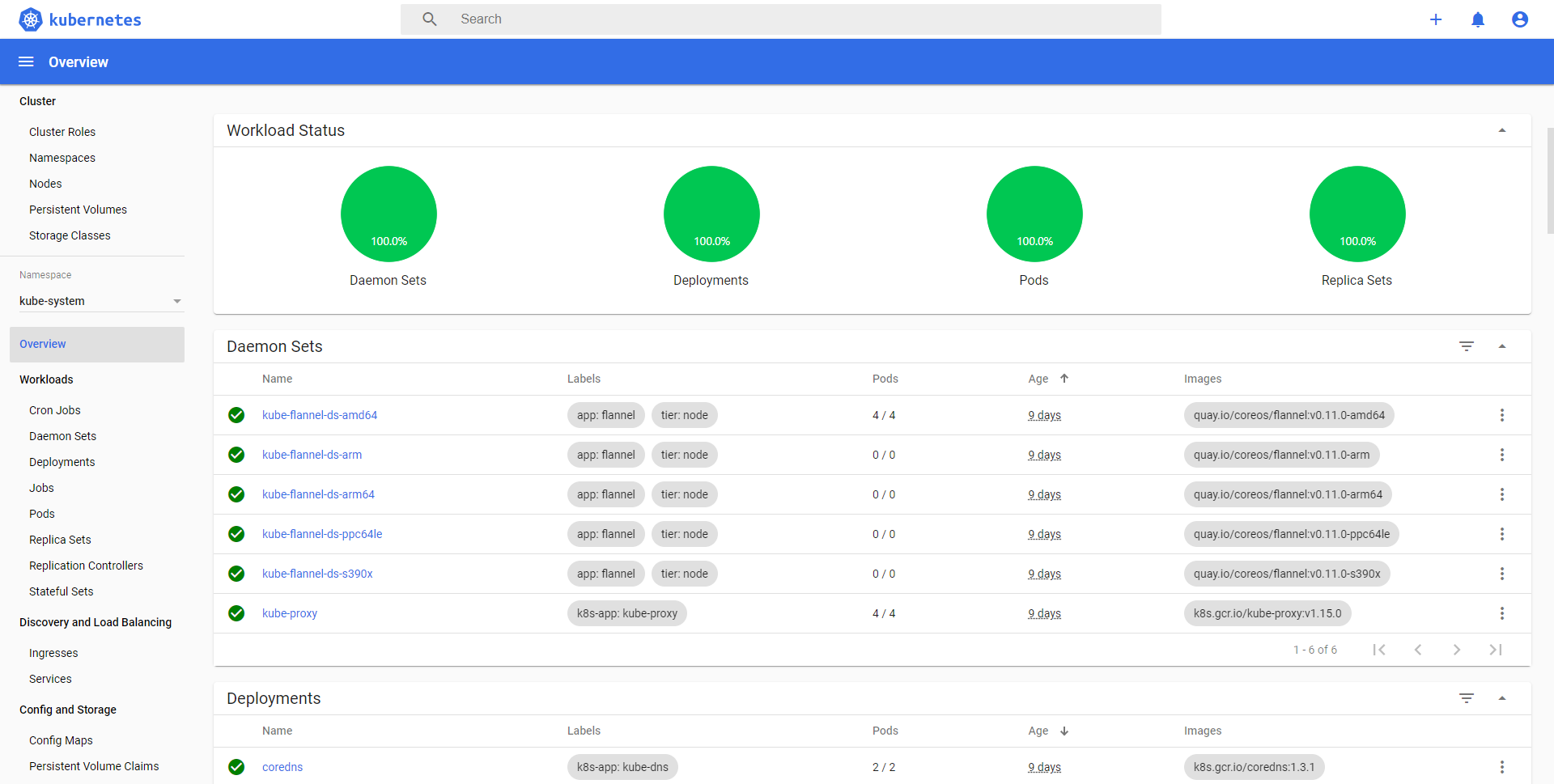Open the hamburger navigation menu
This screenshot has height=784, width=1554.
click(x=26, y=62)
